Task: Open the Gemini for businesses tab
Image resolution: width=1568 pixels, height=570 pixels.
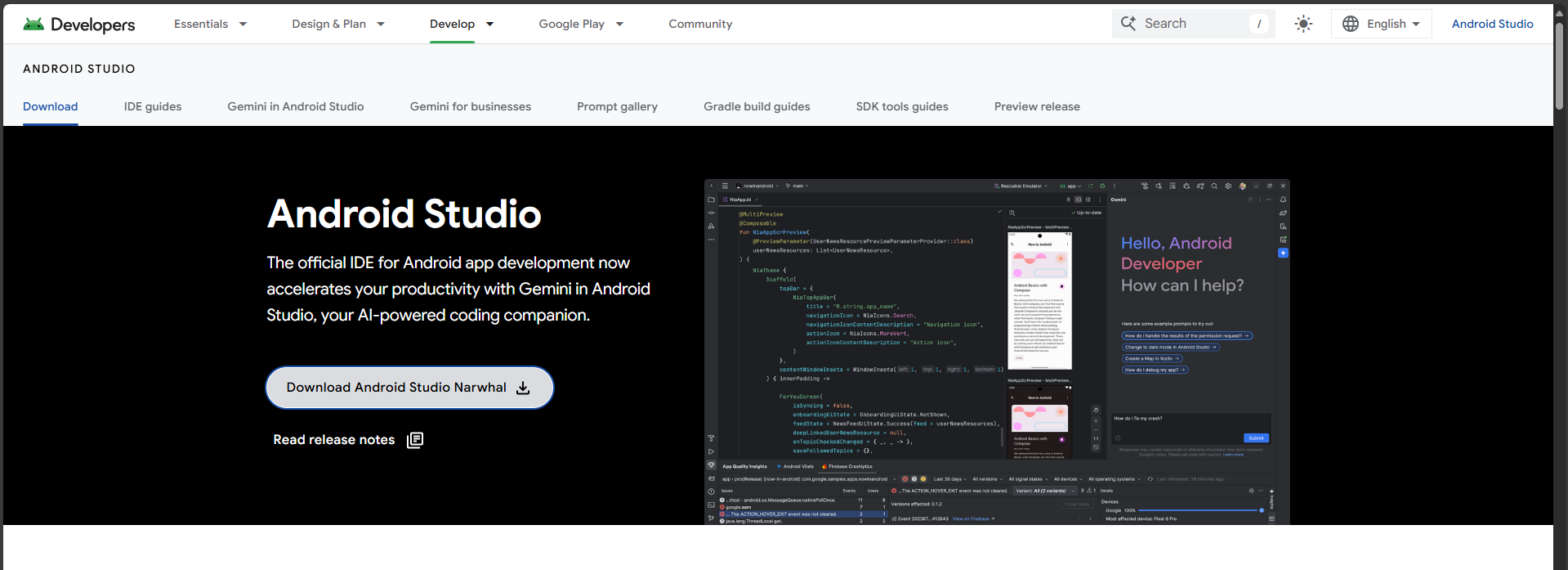Action: click(471, 106)
